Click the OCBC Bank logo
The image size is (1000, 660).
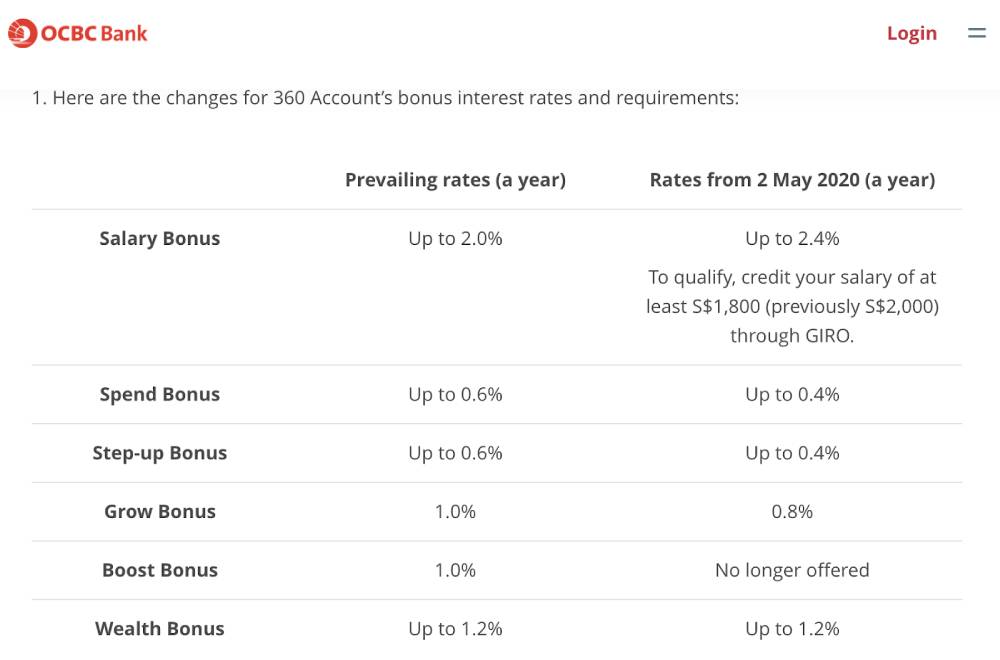click(77, 33)
